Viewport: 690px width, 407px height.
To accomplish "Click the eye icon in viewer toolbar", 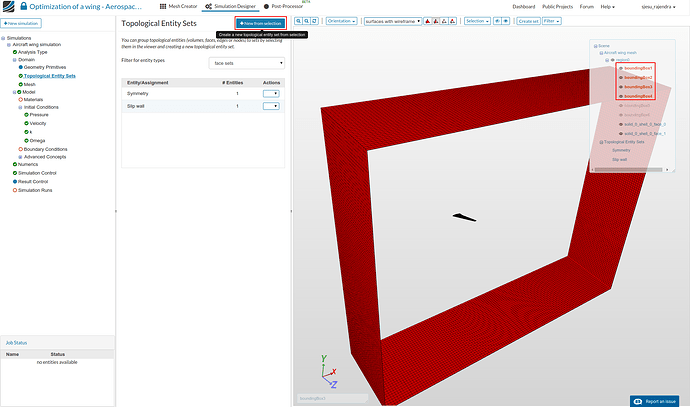I will (x=506, y=20).
